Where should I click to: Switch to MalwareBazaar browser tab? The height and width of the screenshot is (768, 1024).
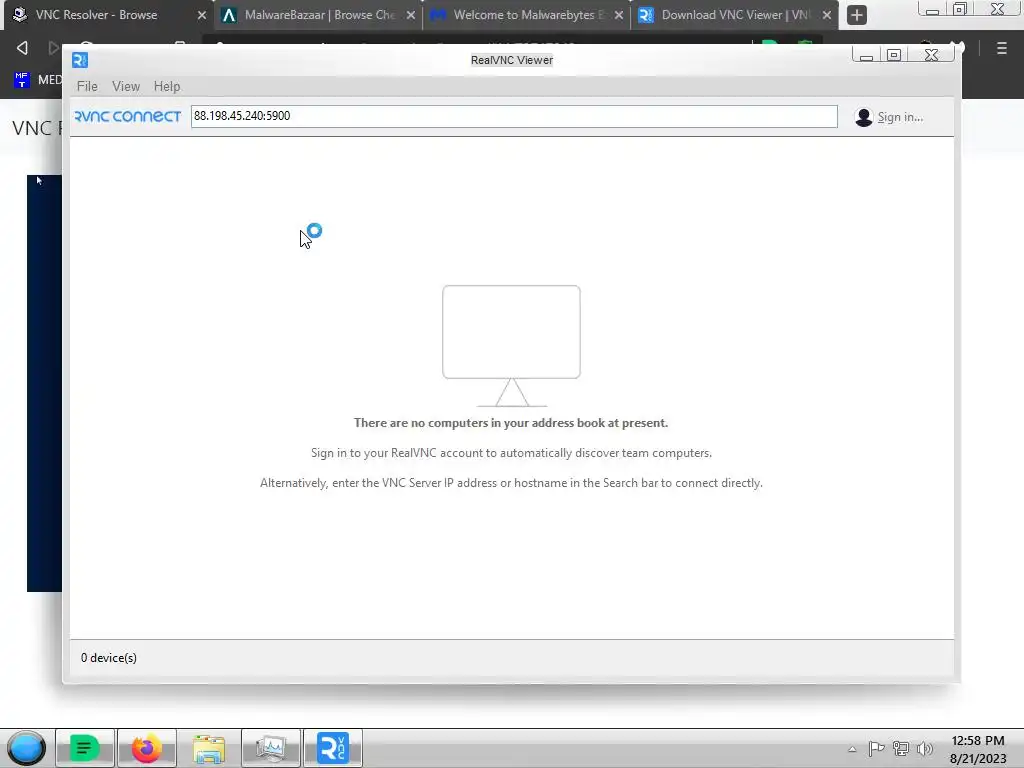(319, 15)
